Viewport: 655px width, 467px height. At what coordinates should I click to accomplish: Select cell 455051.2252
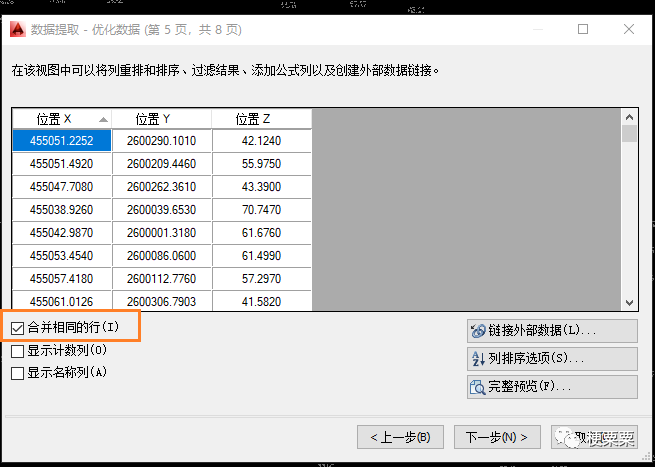(62, 141)
